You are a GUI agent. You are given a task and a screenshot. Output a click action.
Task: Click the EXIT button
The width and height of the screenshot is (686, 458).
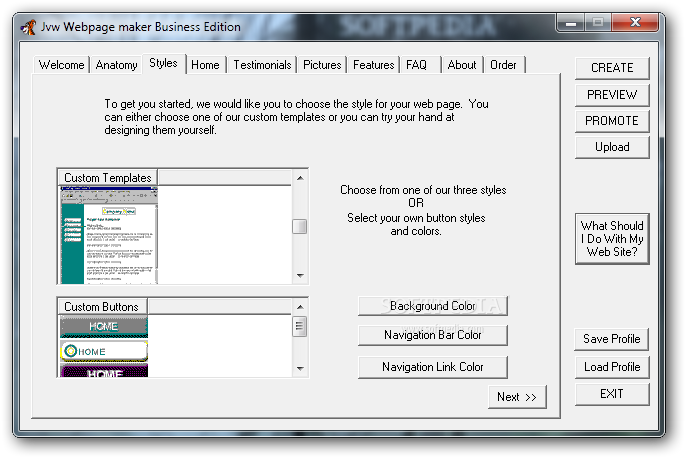(x=612, y=394)
